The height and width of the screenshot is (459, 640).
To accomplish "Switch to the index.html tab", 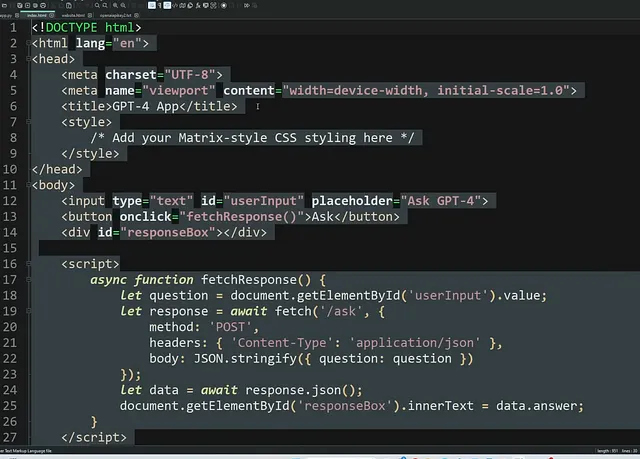I will 37,16.
